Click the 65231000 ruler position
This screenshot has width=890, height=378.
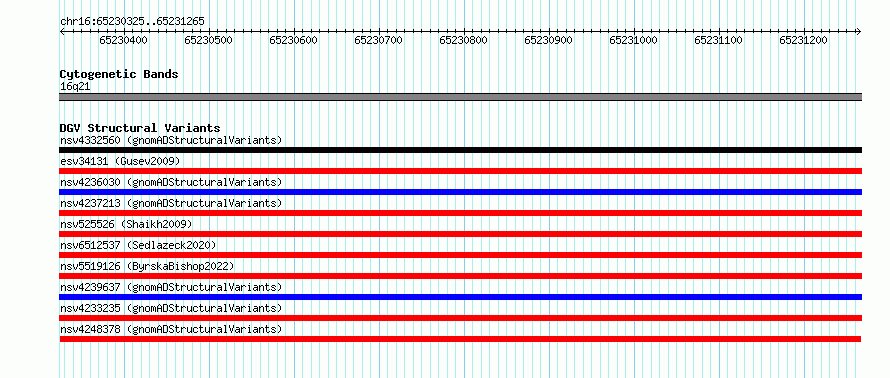(x=633, y=40)
